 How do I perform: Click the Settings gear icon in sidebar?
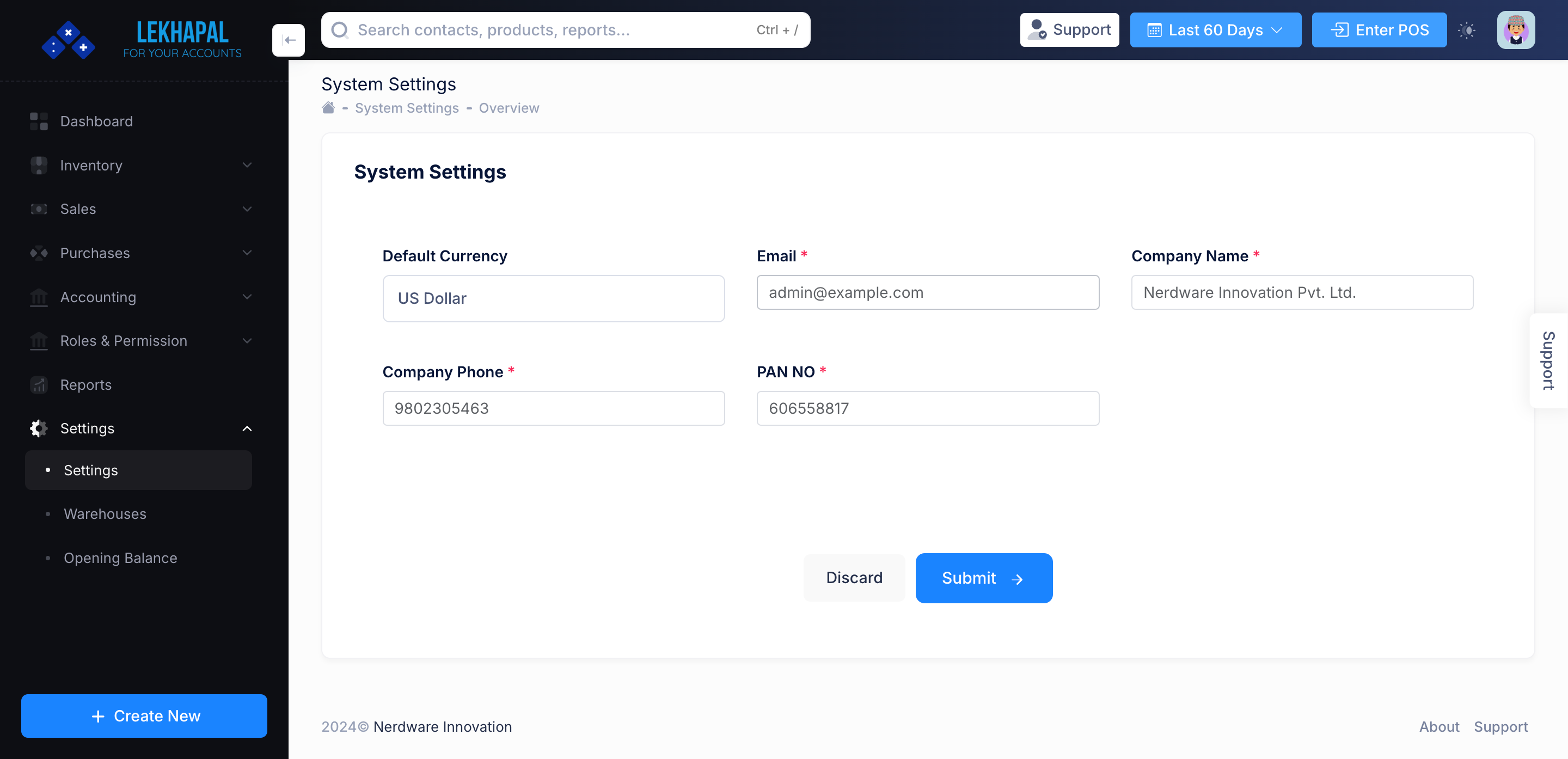38,428
